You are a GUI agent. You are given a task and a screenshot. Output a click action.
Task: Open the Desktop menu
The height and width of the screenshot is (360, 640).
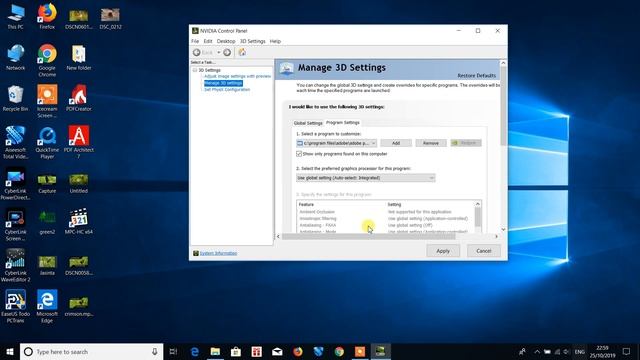tap(226, 41)
